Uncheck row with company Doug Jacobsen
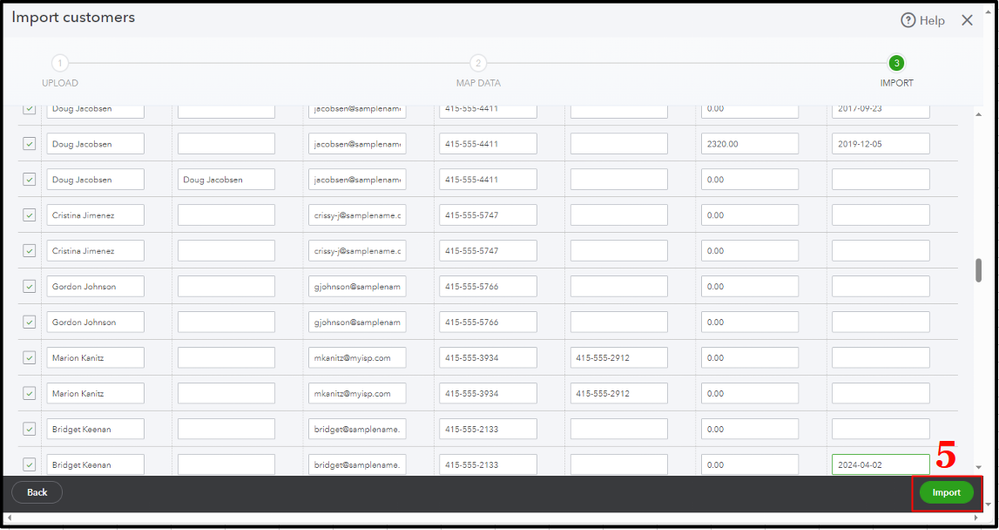 (x=29, y=180)
